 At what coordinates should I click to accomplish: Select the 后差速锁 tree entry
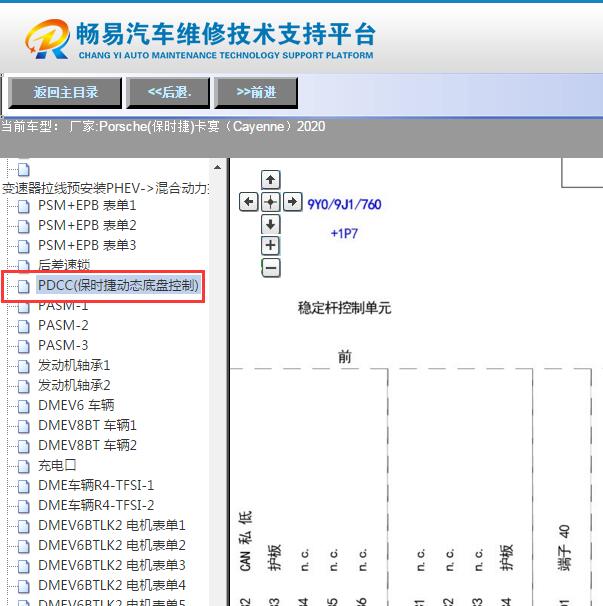(x=64, y=264)
